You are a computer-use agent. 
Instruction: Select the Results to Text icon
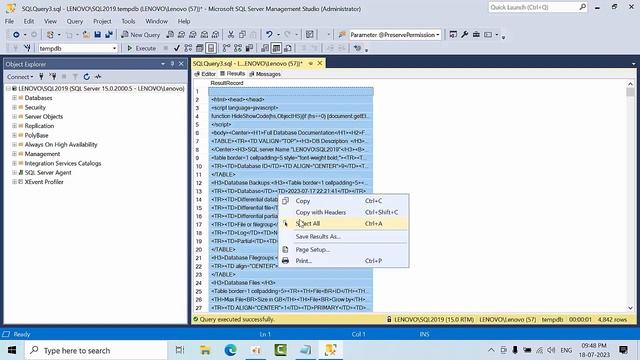[265, 48]
